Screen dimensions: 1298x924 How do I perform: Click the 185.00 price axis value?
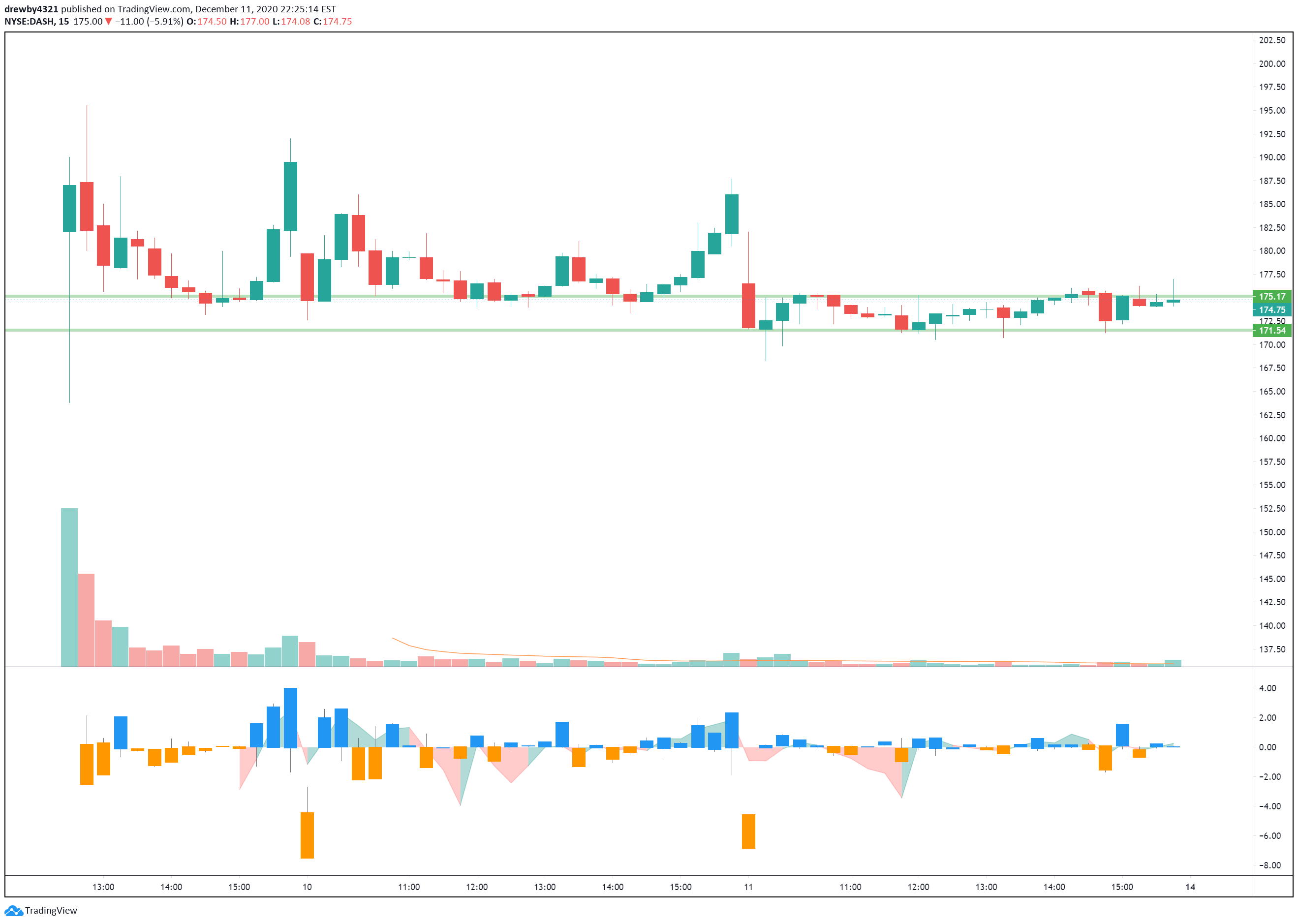tap(1272, 204)
